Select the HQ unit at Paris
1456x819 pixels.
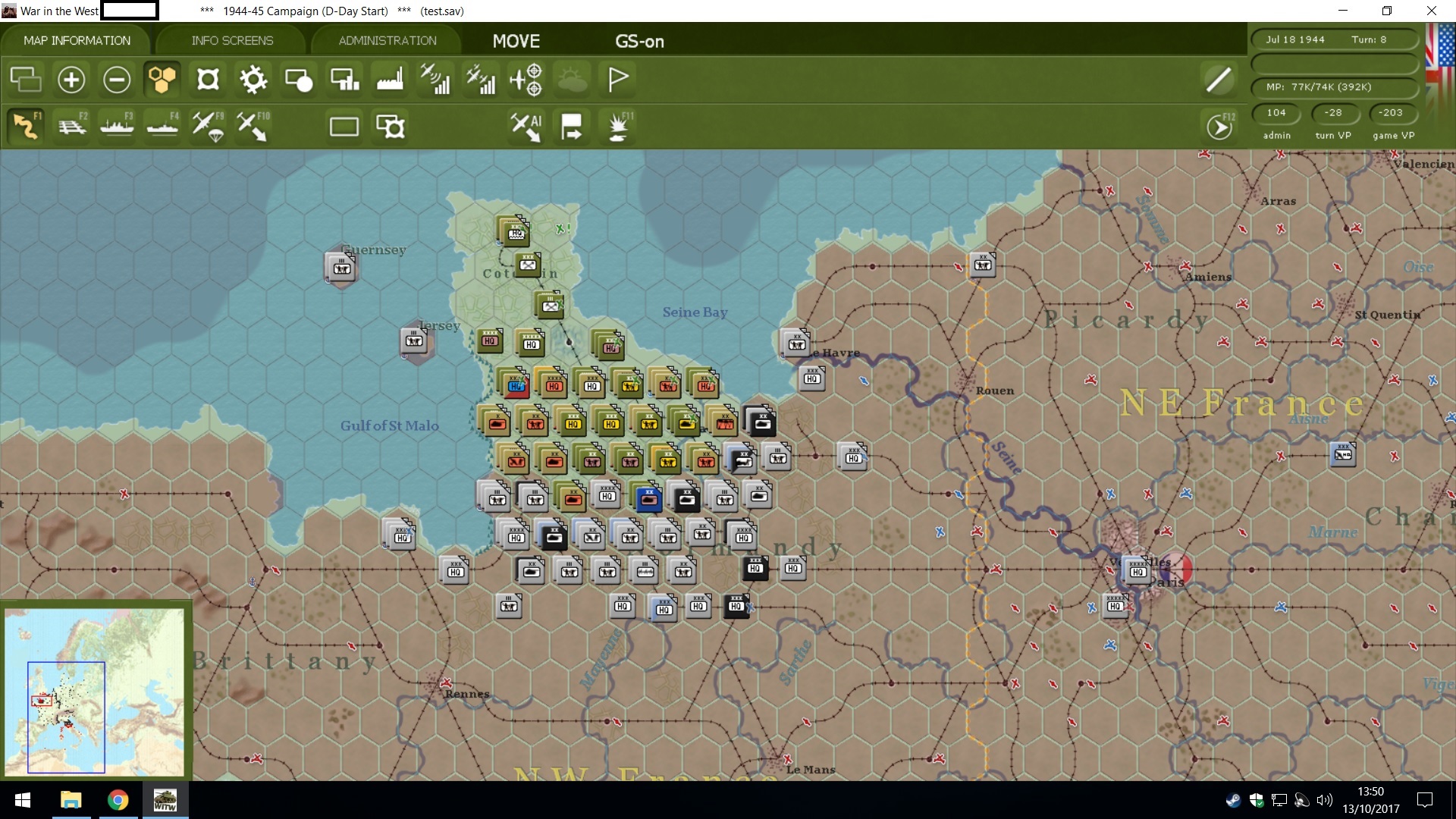coord(1137,571)
